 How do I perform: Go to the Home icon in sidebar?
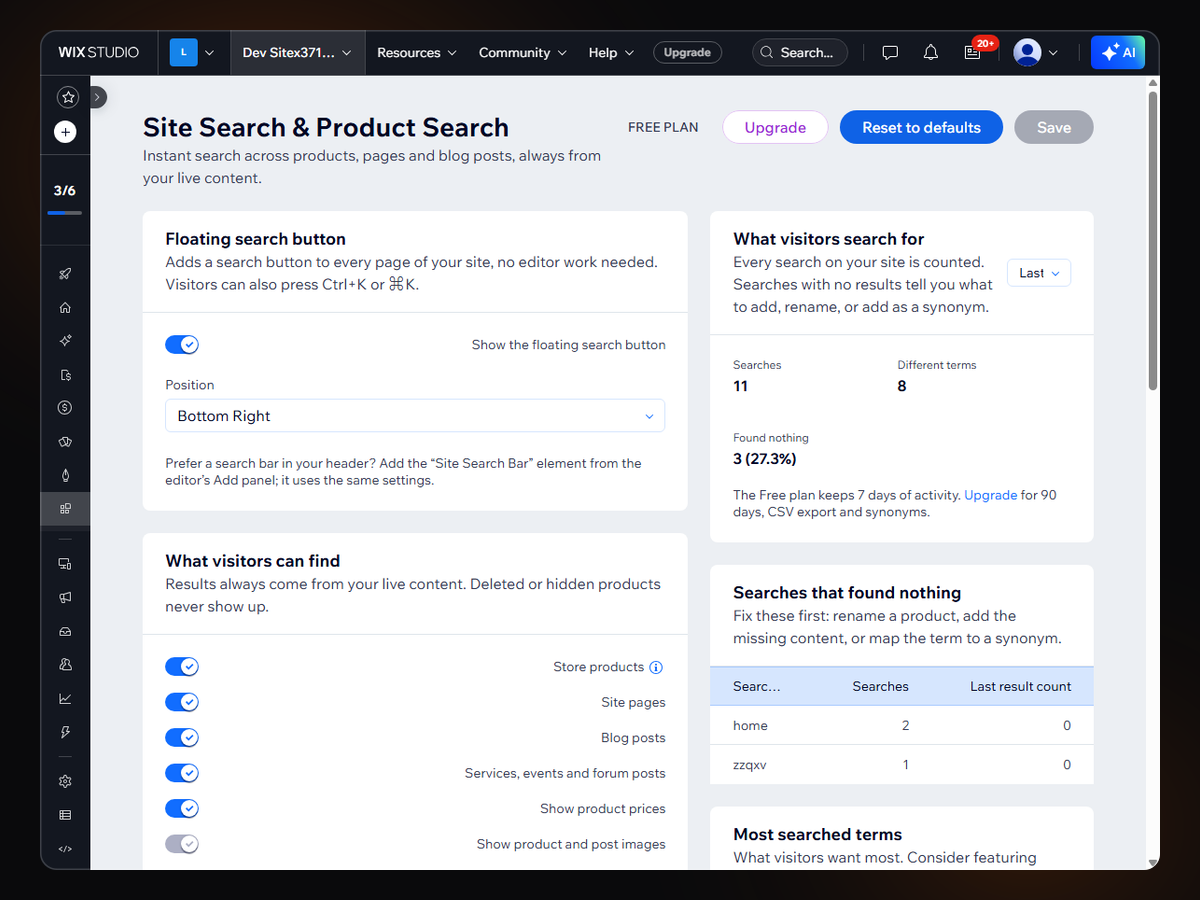[x=65, y=308]
